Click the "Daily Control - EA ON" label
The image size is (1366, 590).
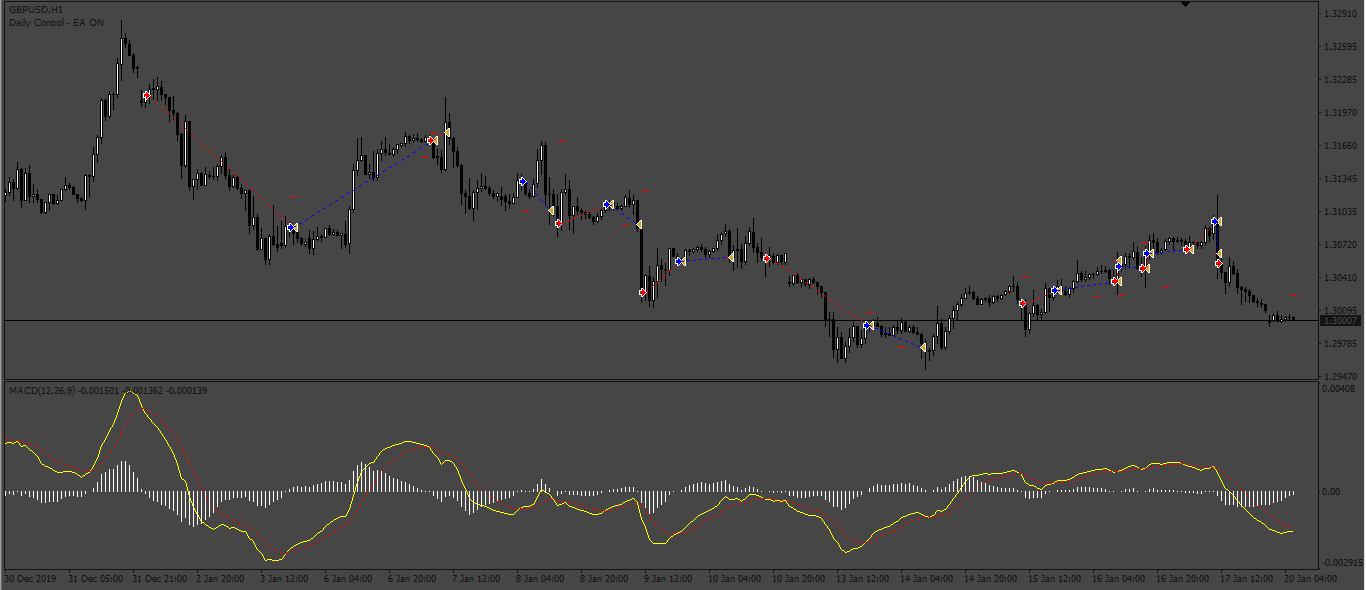point(56,22)
